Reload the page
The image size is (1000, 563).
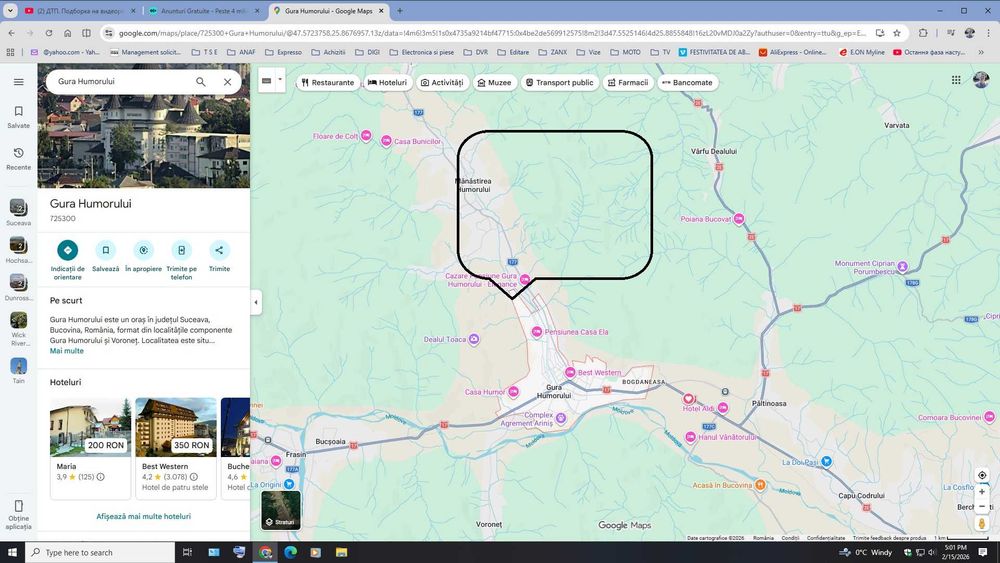point(48,33)
